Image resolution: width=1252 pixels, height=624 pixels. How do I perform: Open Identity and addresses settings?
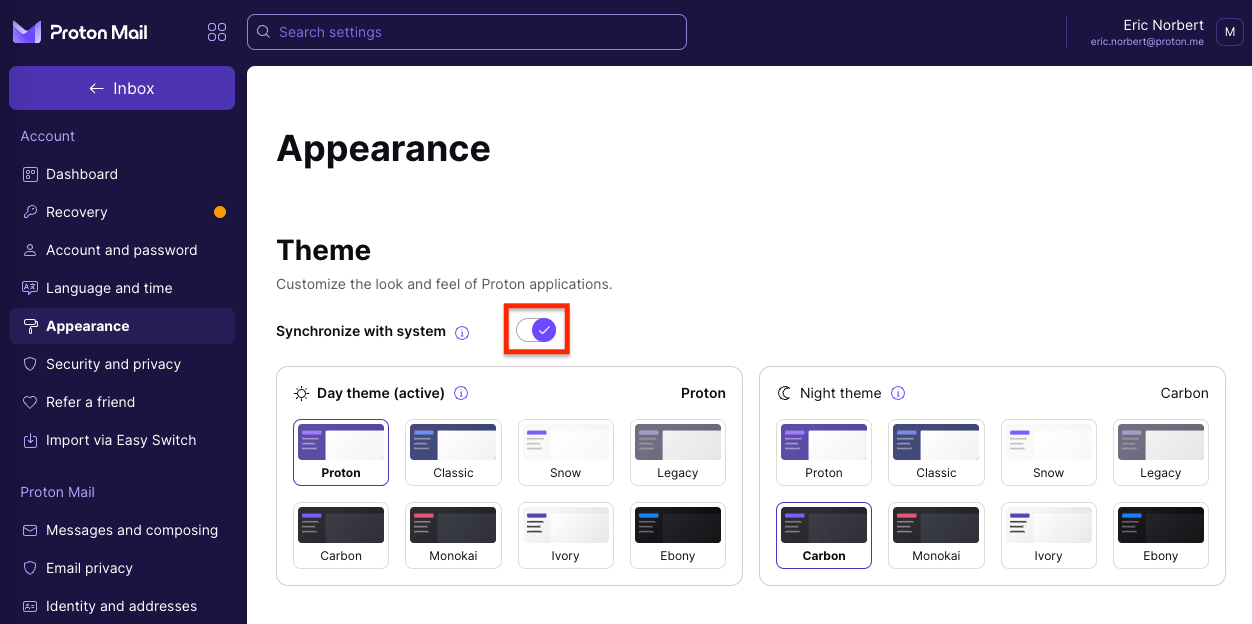[122, 606]
